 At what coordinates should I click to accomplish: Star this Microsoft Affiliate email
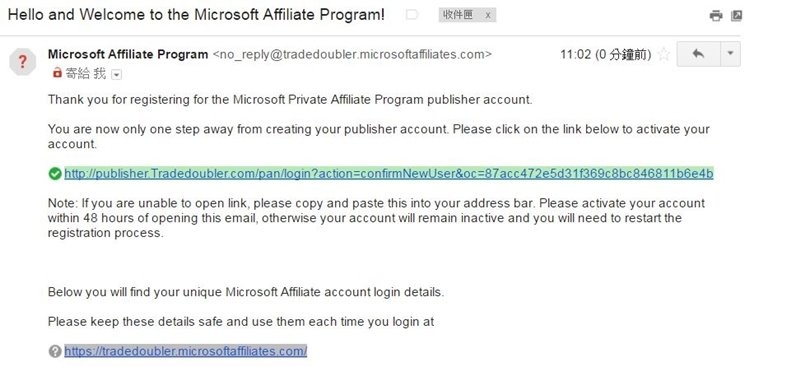pos(664,54)
